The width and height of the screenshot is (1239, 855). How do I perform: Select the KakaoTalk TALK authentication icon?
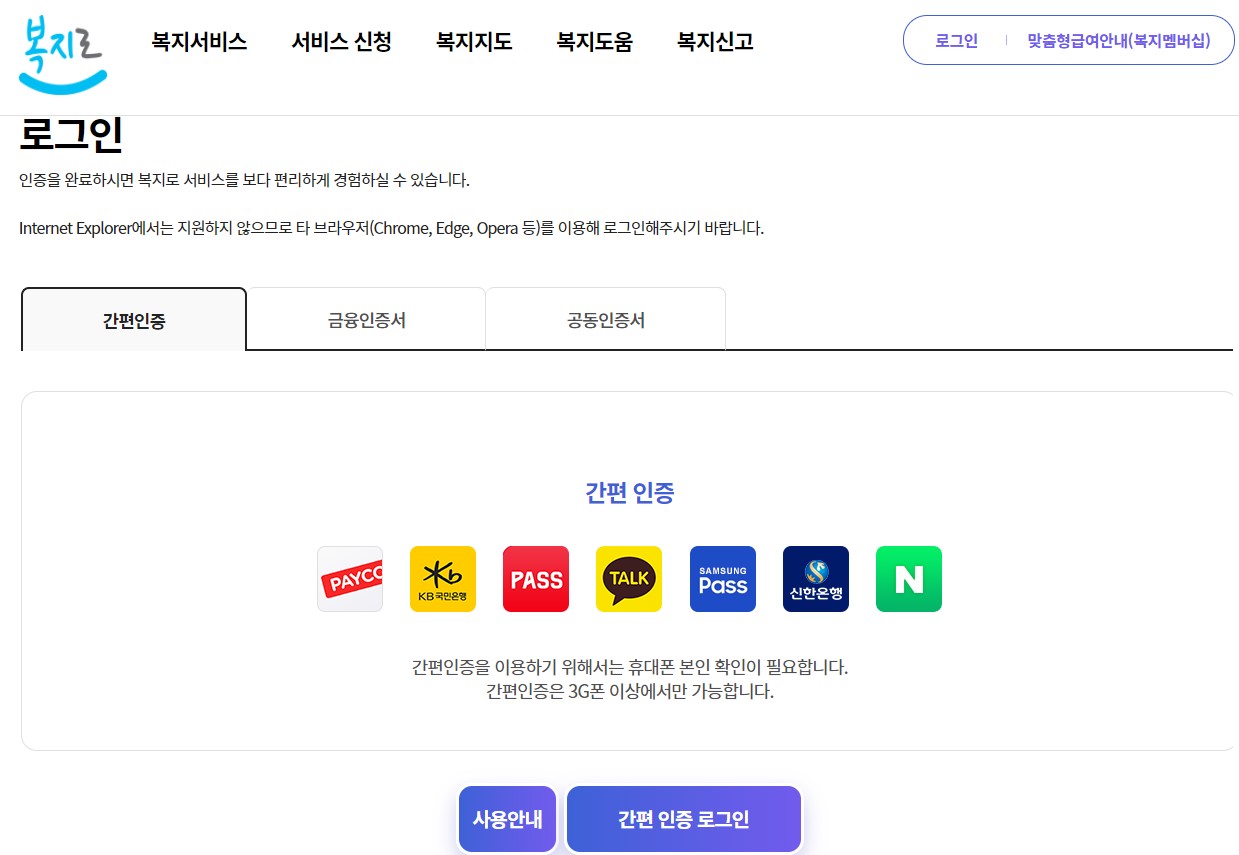(x=628, y=578)
